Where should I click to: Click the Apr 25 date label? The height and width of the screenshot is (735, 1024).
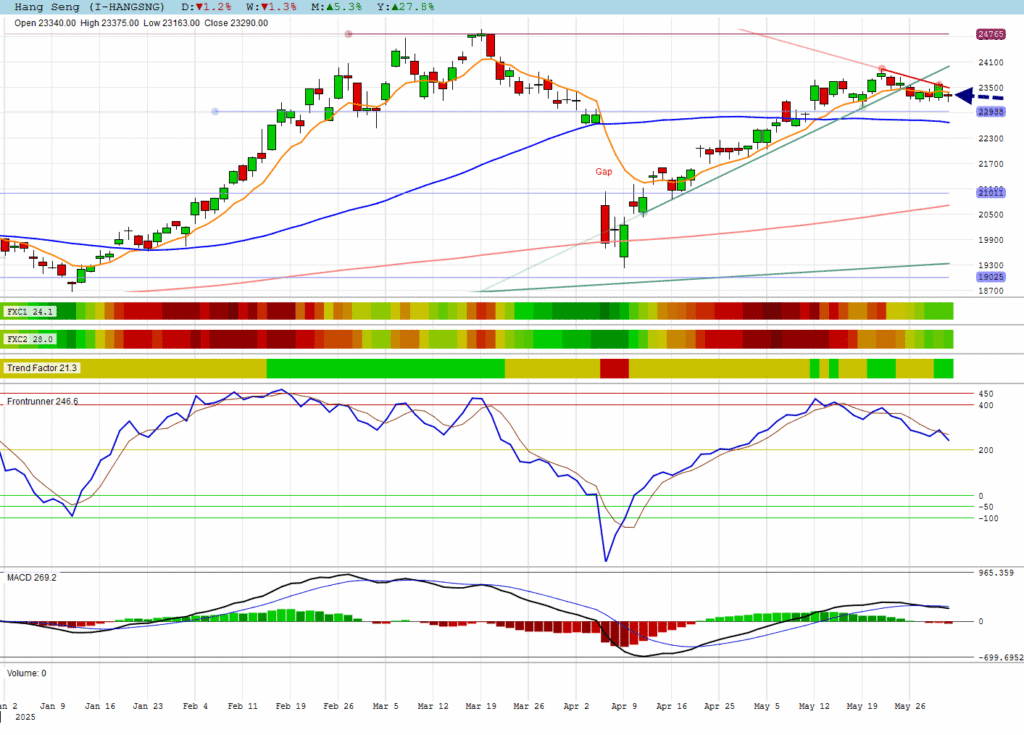(x=719, y=706)
